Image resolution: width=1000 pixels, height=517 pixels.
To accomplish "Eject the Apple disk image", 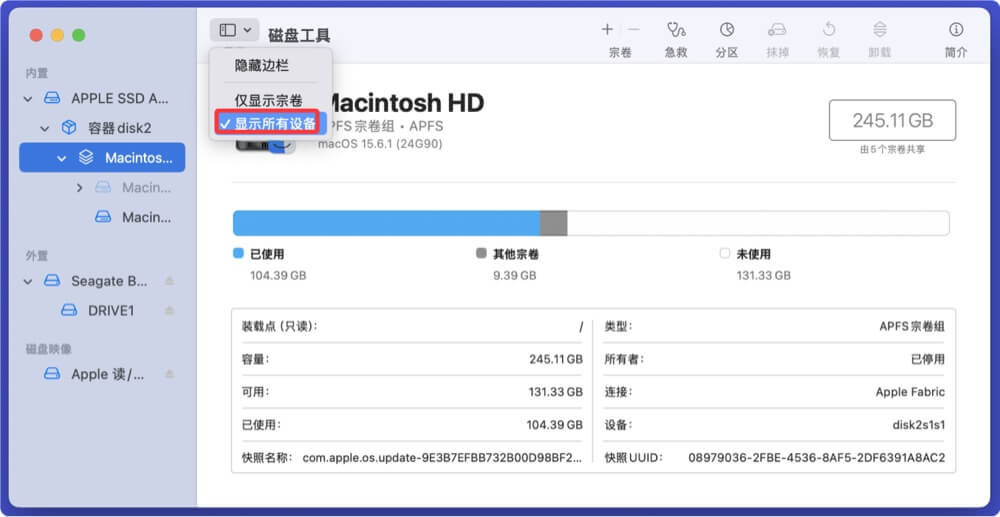I will pyautogui.click(x=169, y=374).
